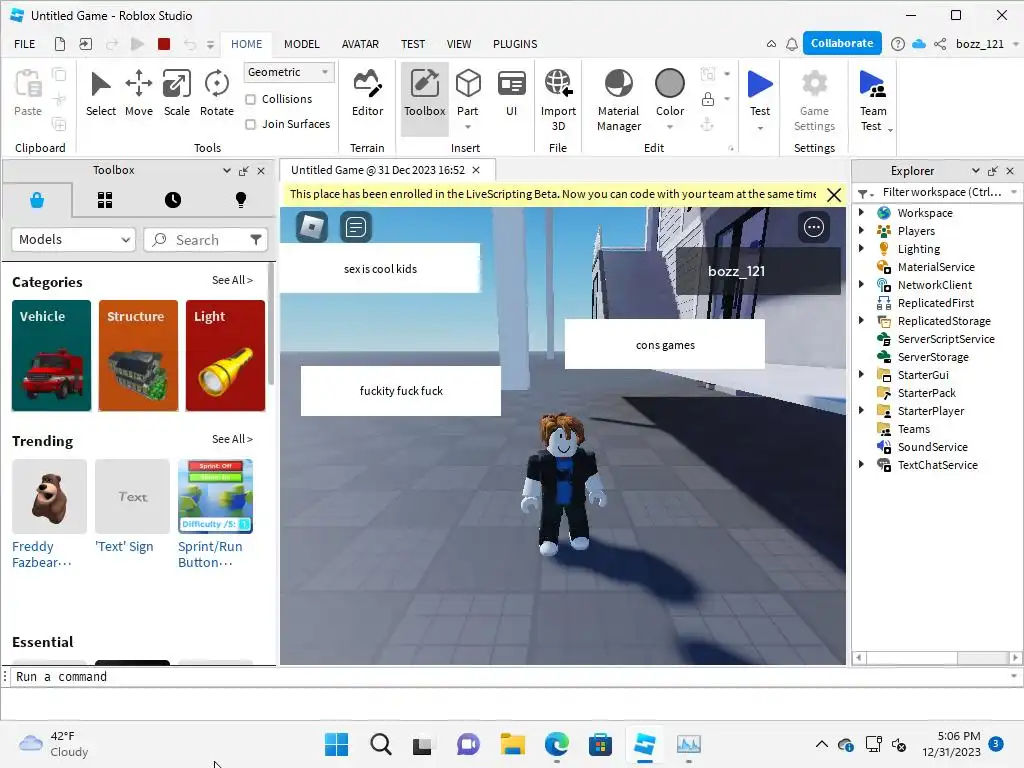Viewport: 1024px width, 768px height.
Task: Switch to the AVATAR tab
Action: click(x=360, y=44)
